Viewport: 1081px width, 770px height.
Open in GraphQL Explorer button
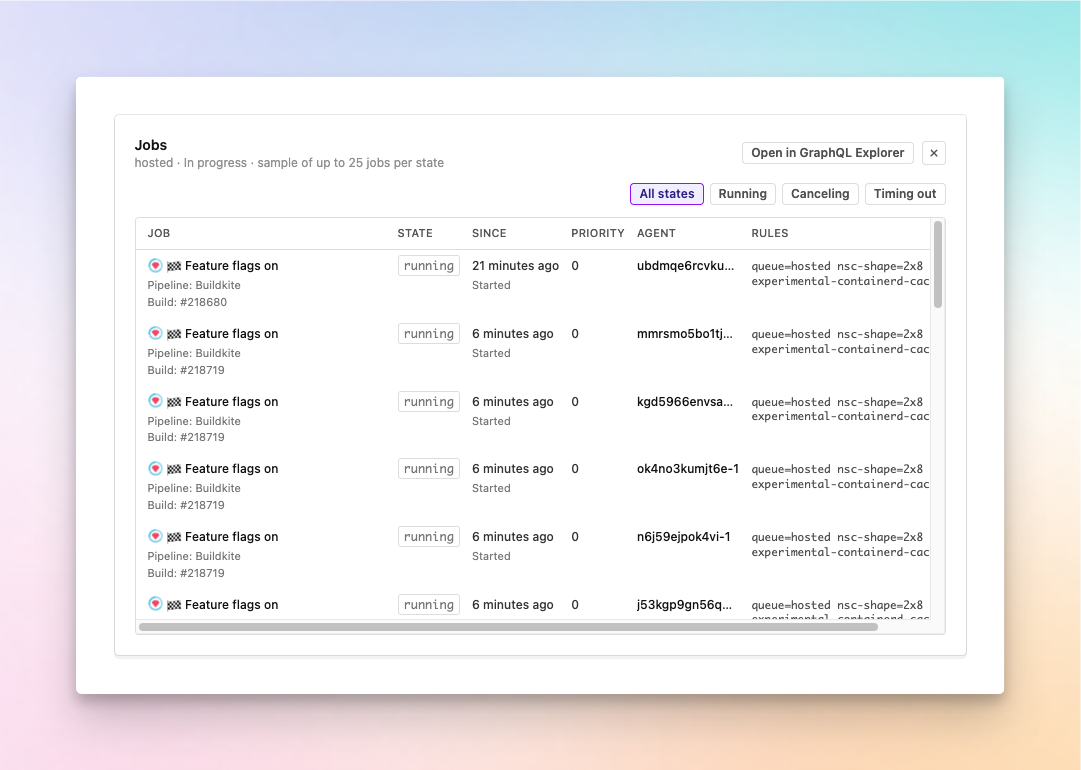pyautogui.click(x=827, y=153)
